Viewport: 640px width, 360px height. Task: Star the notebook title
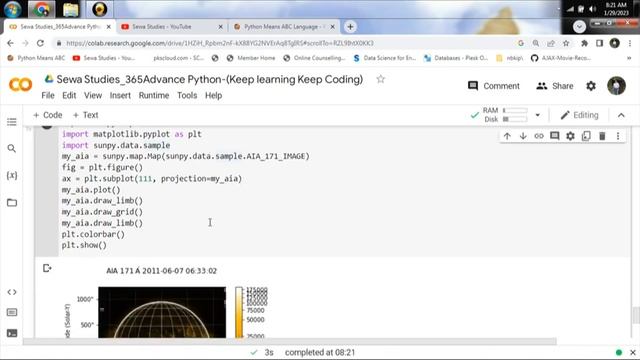[380, 79]
